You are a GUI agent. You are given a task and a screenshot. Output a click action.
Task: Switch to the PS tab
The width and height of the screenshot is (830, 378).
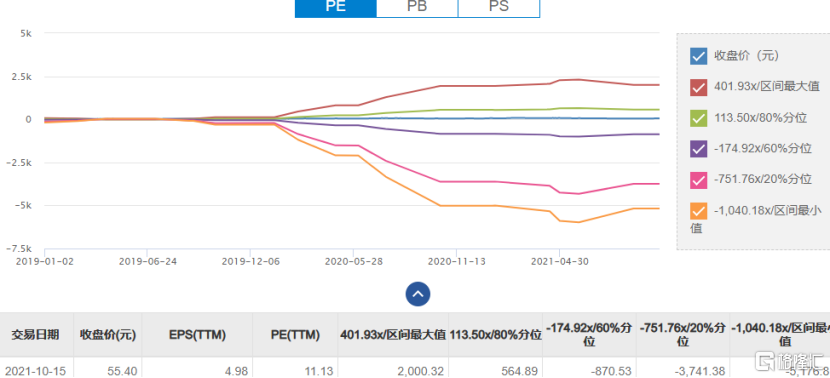point(499,8)
